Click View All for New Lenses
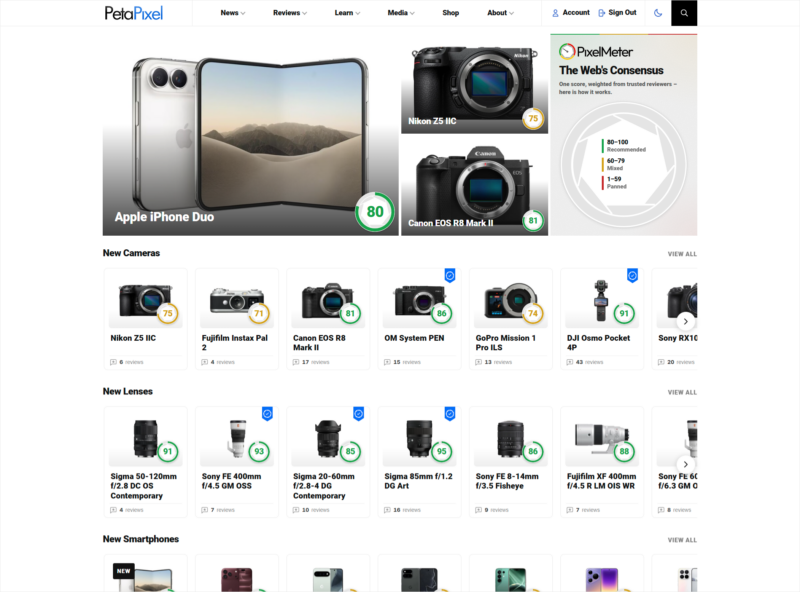The height and width of the screenshot is (592, 800). click(x=682, y=392)
